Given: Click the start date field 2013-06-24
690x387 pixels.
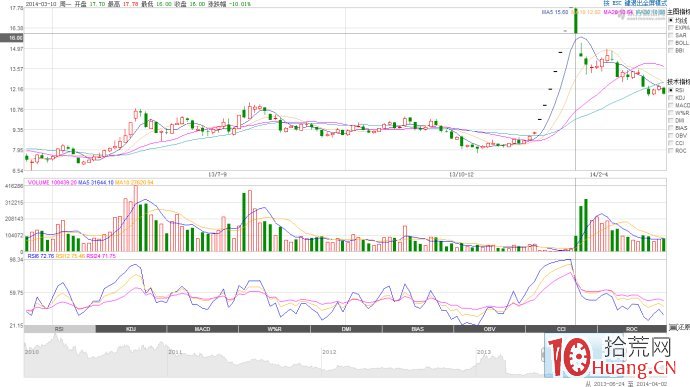Looking at the screenshot, I should coord(609,384).
